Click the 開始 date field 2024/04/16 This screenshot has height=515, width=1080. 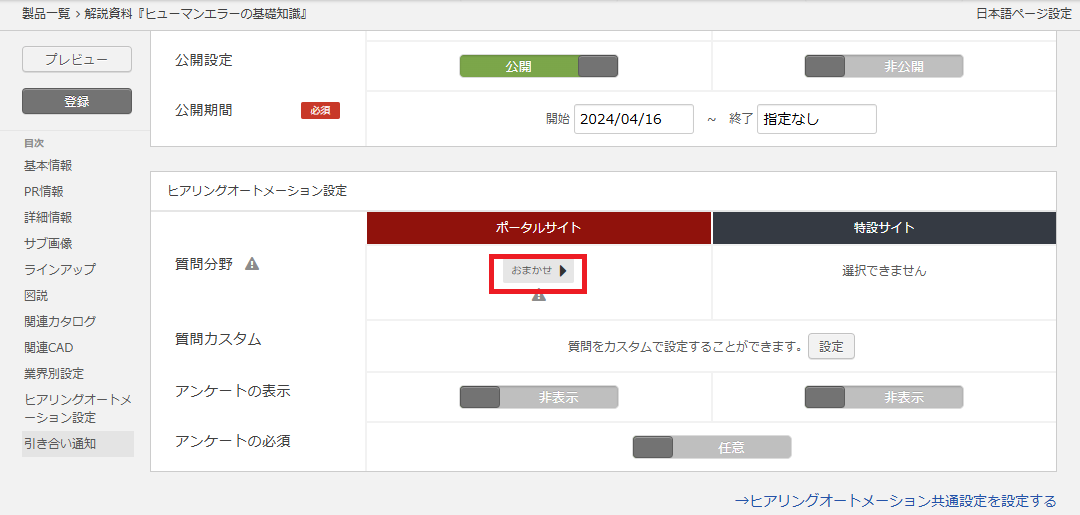pyautogui.click(x=633, y=119)
